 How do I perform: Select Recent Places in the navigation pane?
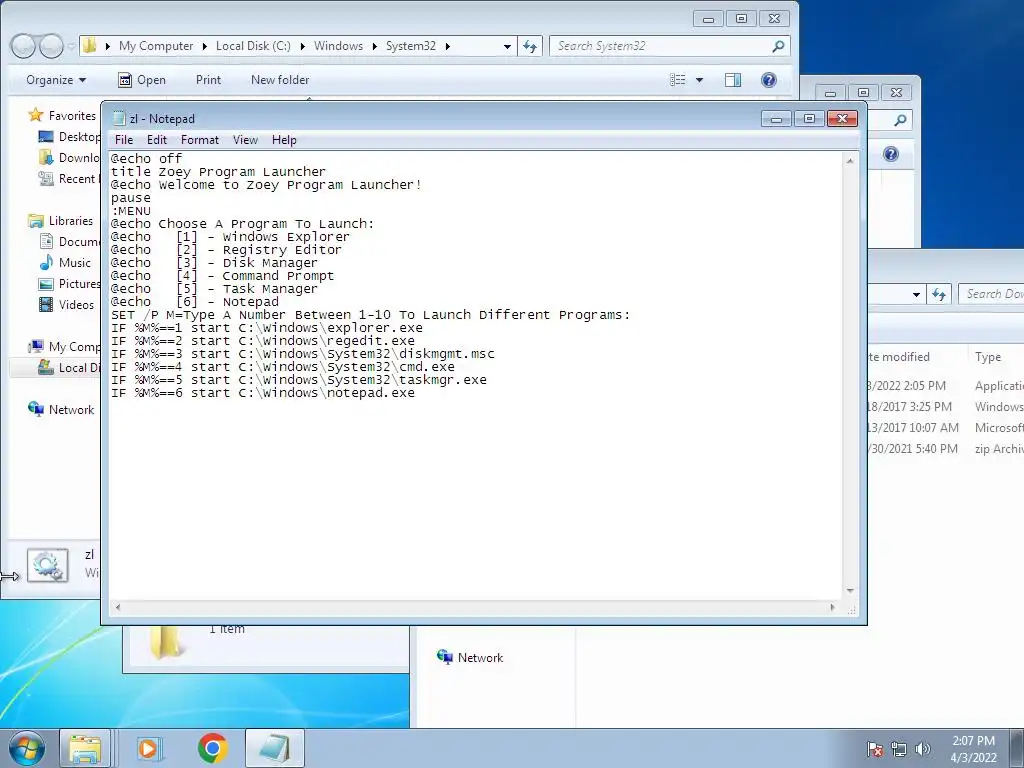[69, 178]
